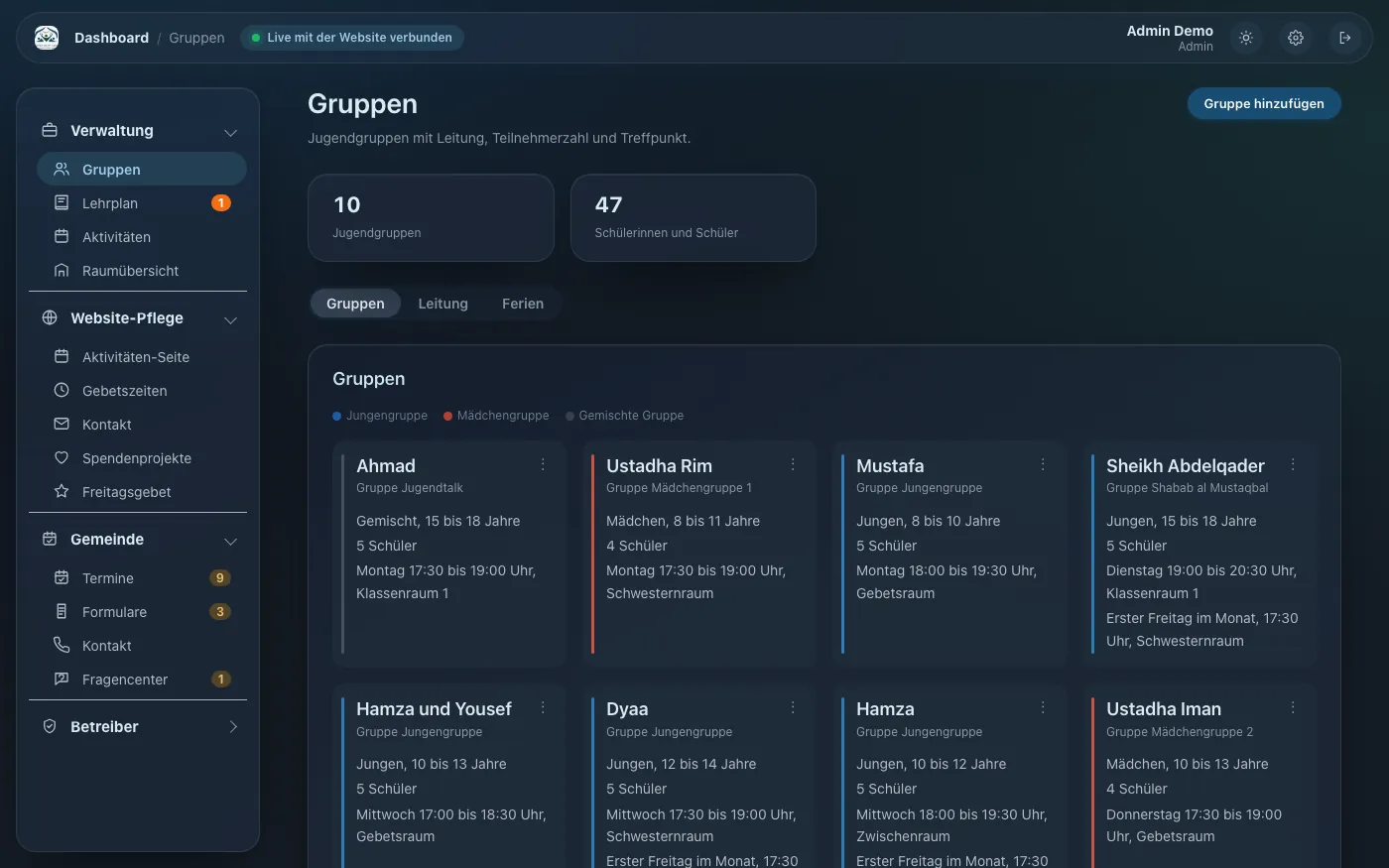Click the Mädchengruppe legend label
The height and width of the screenshot is (868, 1389).
point(503,416)
